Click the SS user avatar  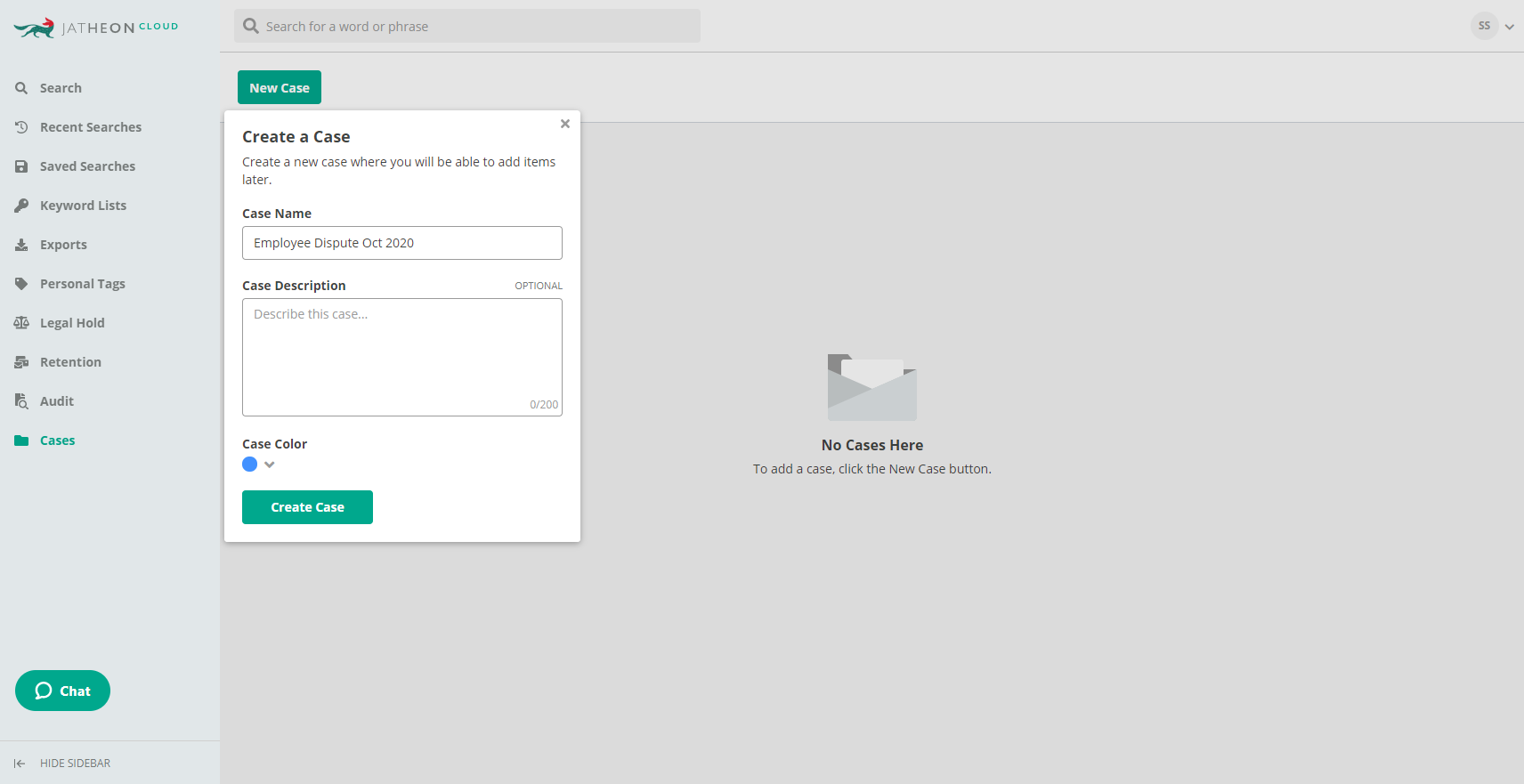pos(1484,26)
